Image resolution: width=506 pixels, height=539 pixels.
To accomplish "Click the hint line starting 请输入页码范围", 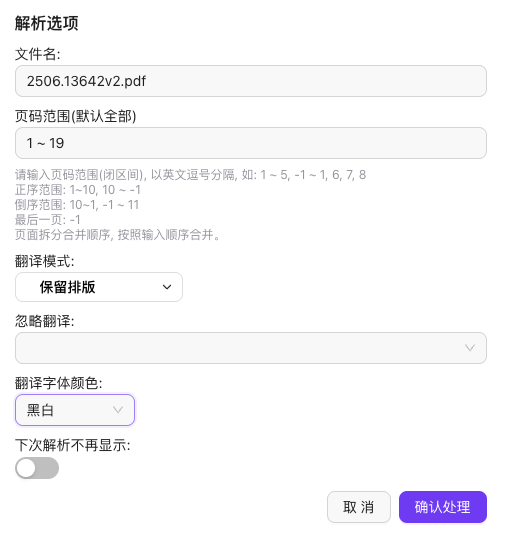I will (x=190, y=175).
